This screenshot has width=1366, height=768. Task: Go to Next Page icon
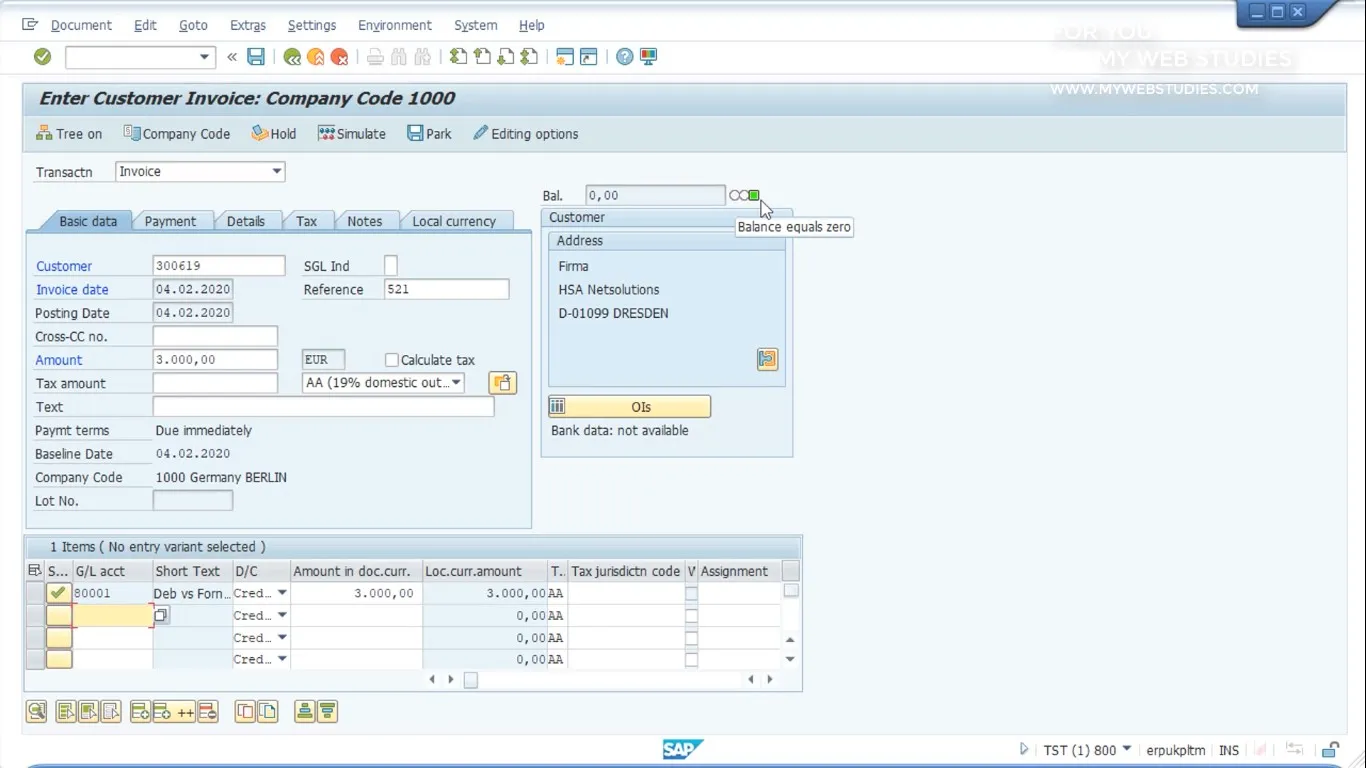(506, 57)
